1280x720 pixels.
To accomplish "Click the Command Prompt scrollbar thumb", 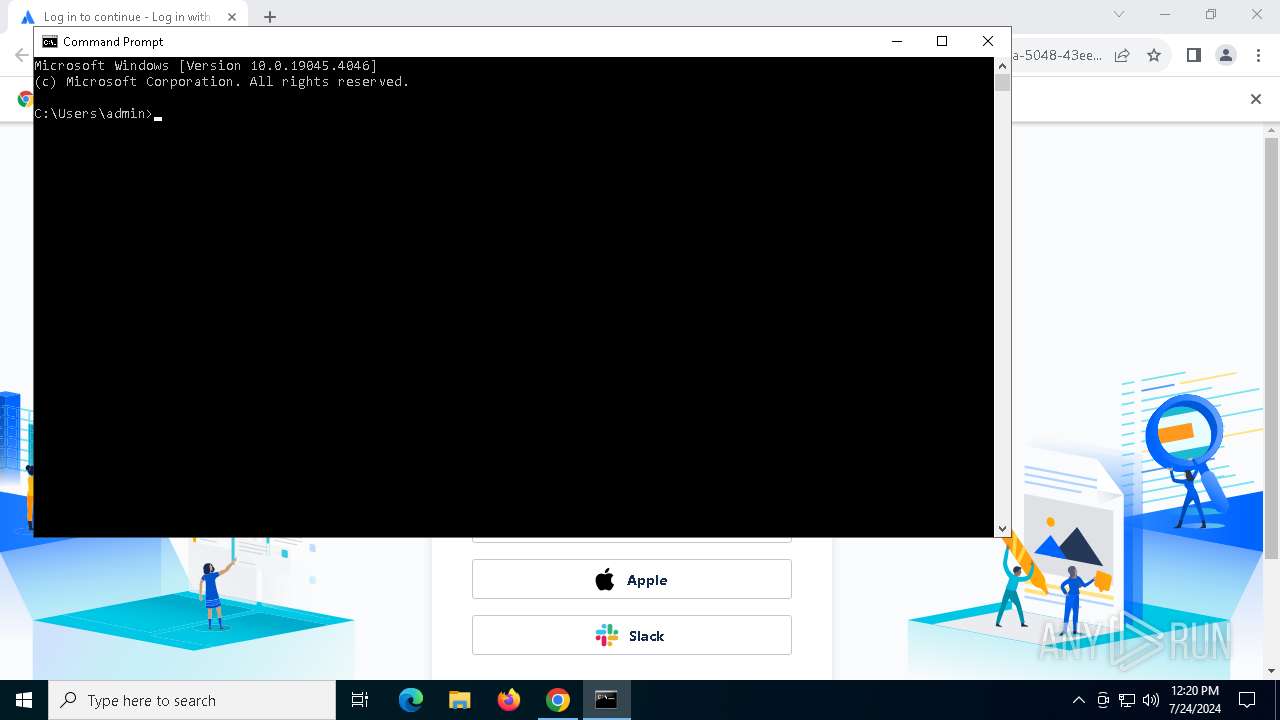I will point(1002,83).
